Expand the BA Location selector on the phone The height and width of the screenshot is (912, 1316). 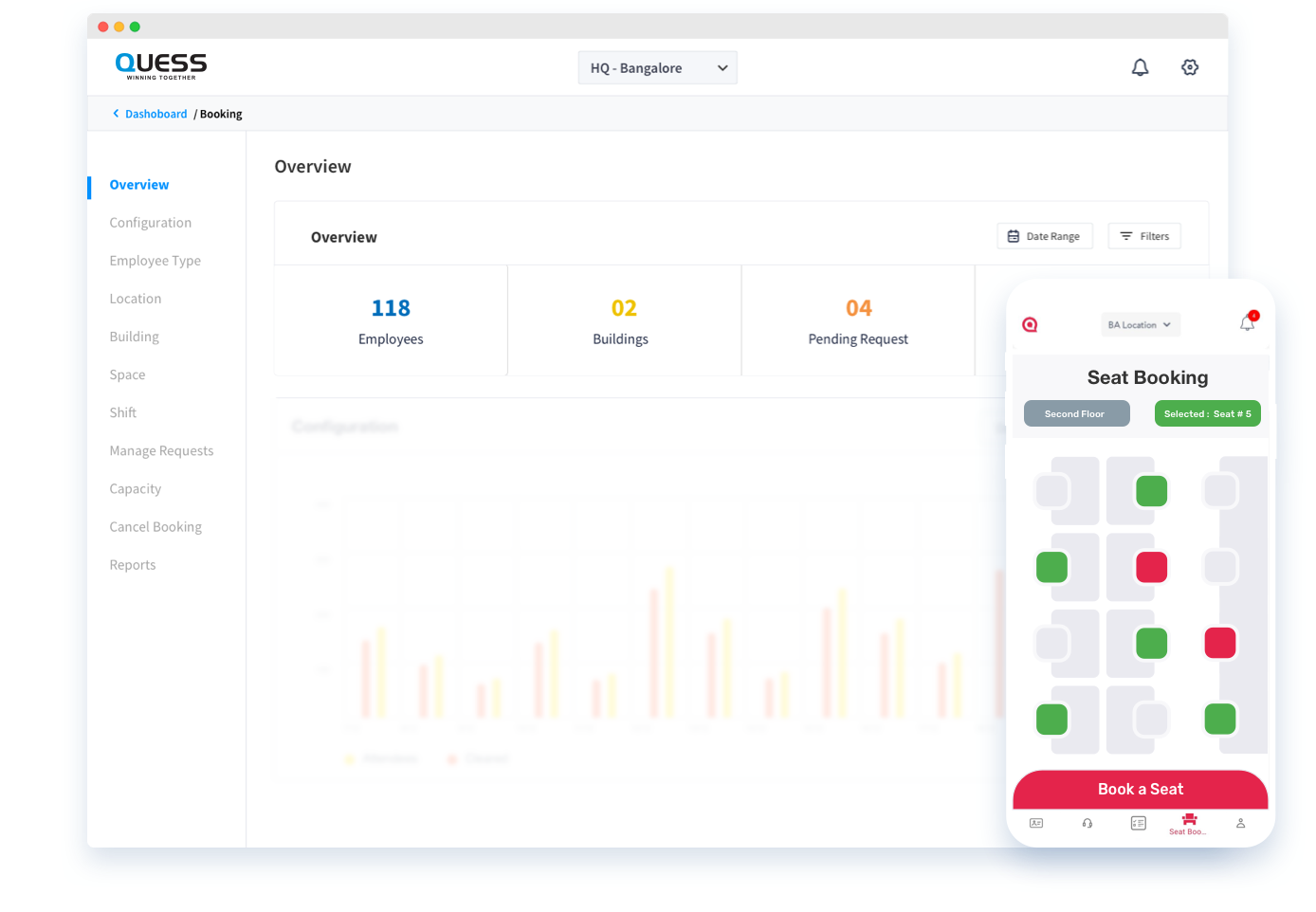tap(1140, 324)
